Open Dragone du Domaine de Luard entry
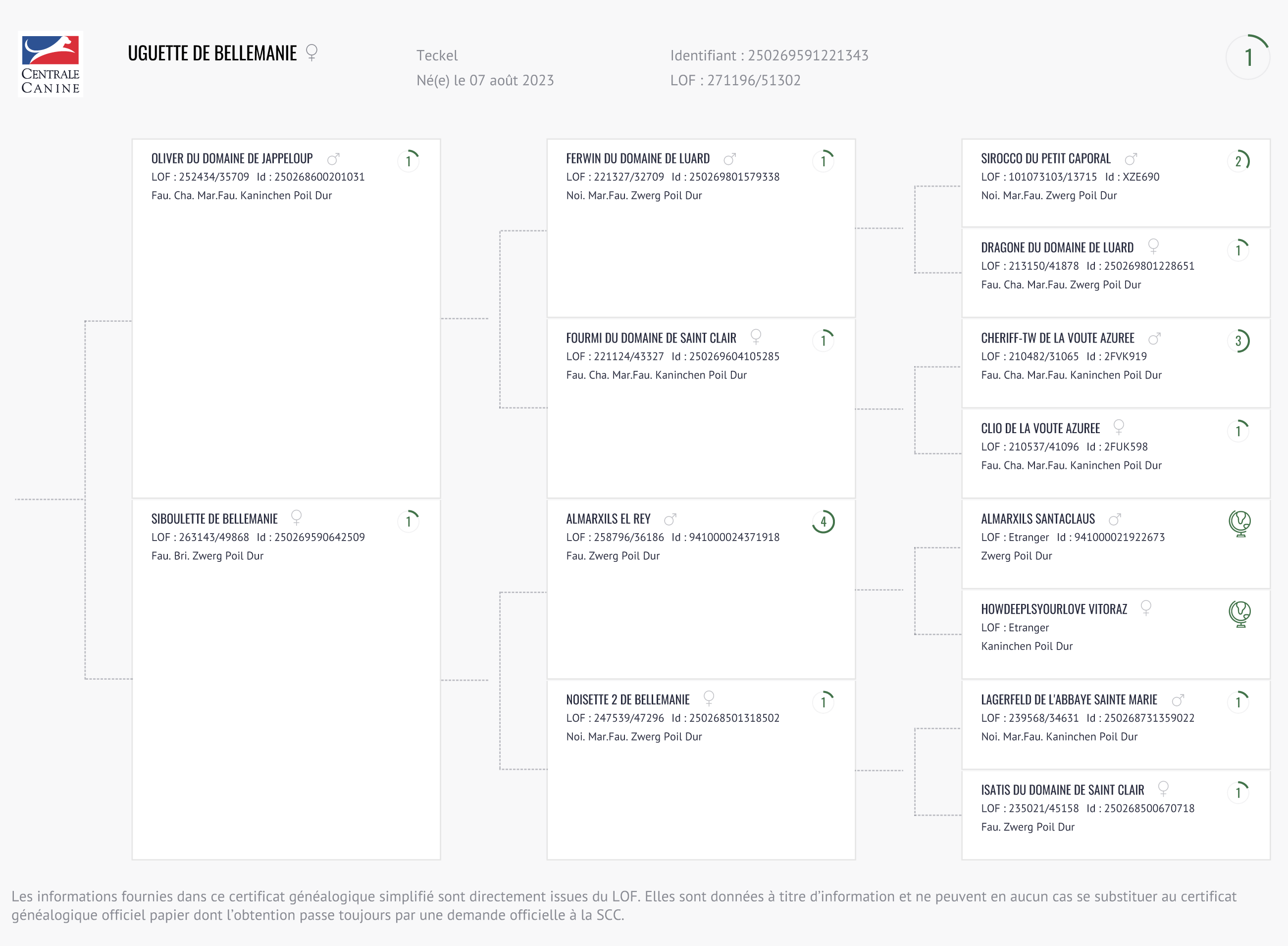1288x946 pixels. click(x=1057, y=248)
